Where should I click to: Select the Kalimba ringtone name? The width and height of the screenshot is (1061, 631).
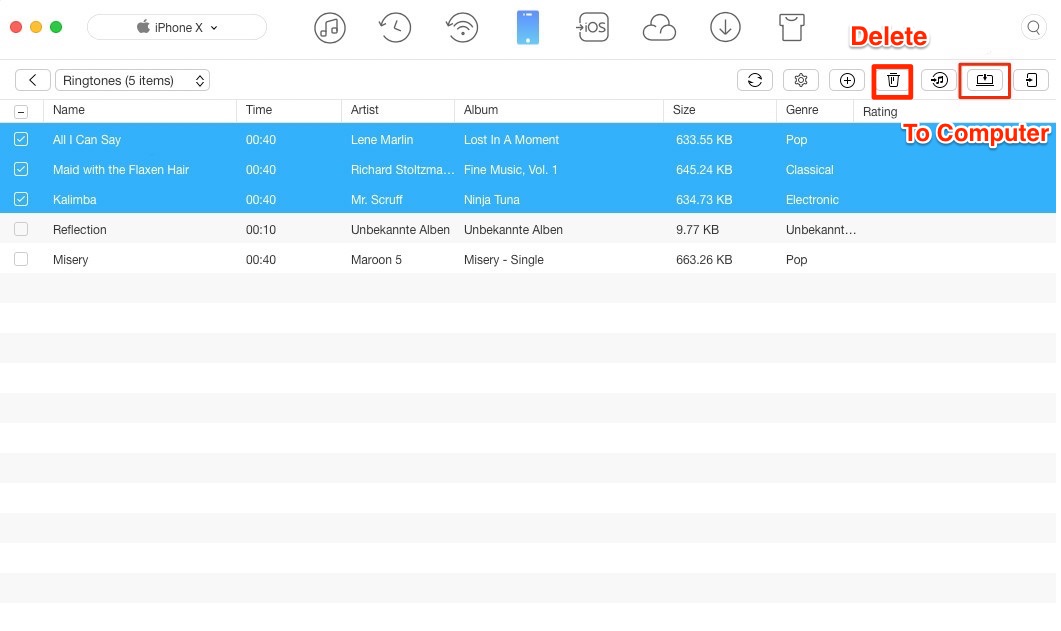74,200
